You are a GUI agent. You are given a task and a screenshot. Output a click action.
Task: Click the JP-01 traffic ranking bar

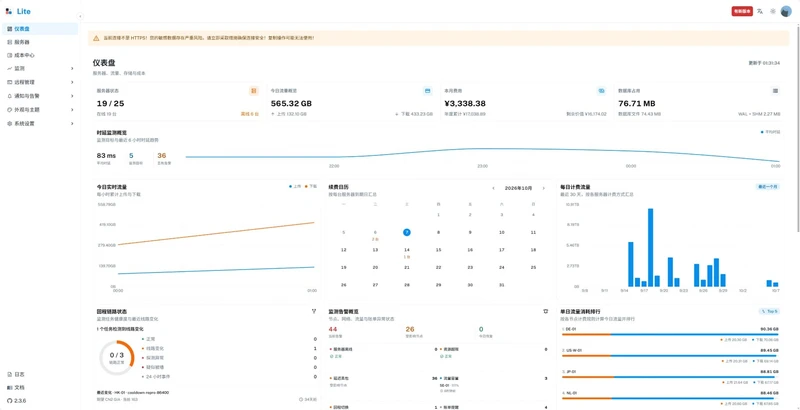pos(670,377)
